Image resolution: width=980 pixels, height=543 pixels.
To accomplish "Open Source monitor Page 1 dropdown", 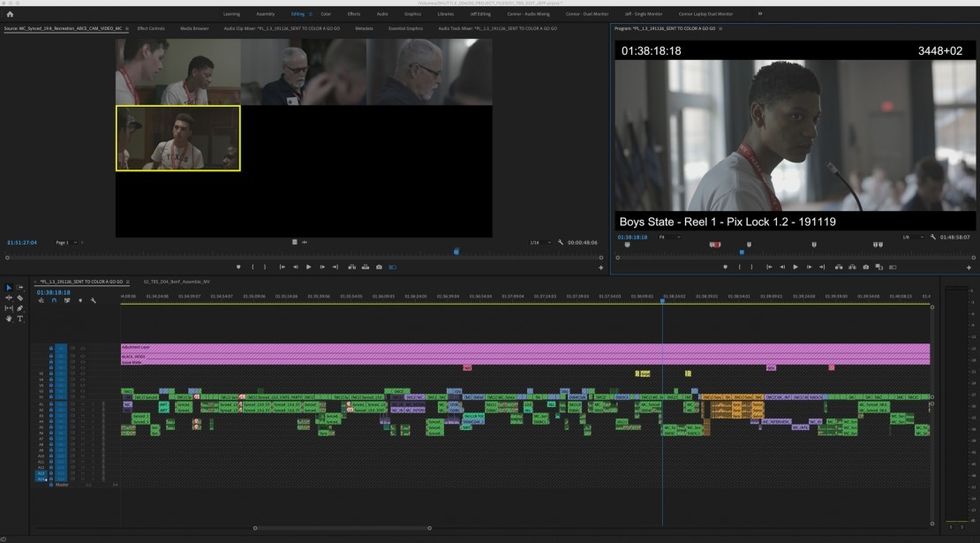I will pos(69,242).
